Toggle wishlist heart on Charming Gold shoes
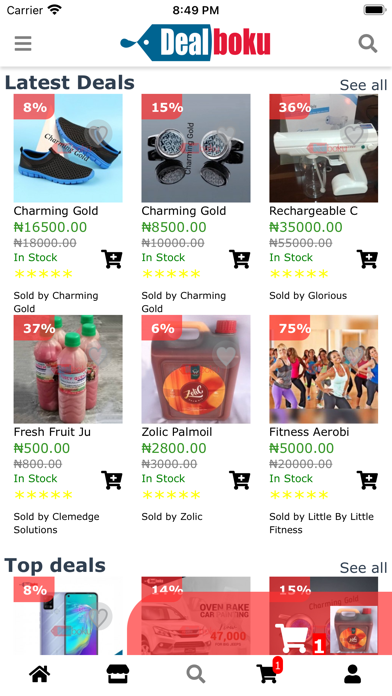The height and width of the screenshot is (696, 392). (x=98, y=133)
